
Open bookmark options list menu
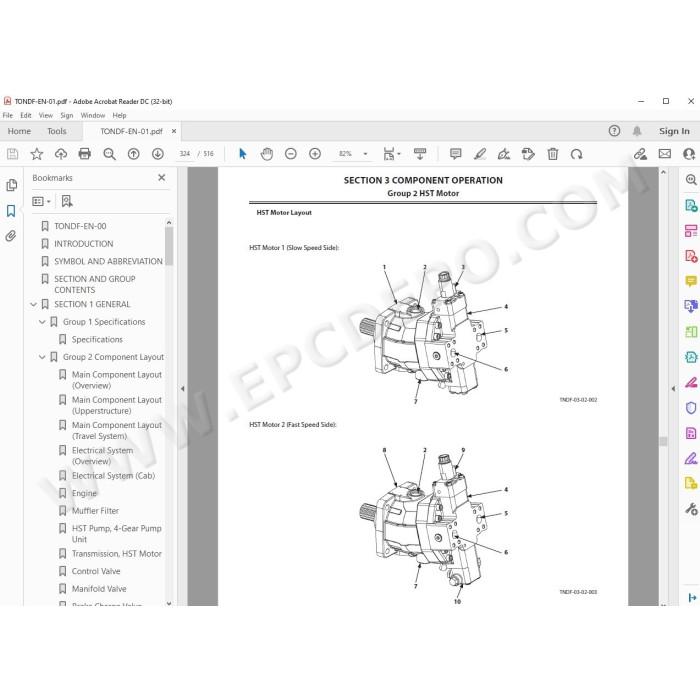coord(41,201)
